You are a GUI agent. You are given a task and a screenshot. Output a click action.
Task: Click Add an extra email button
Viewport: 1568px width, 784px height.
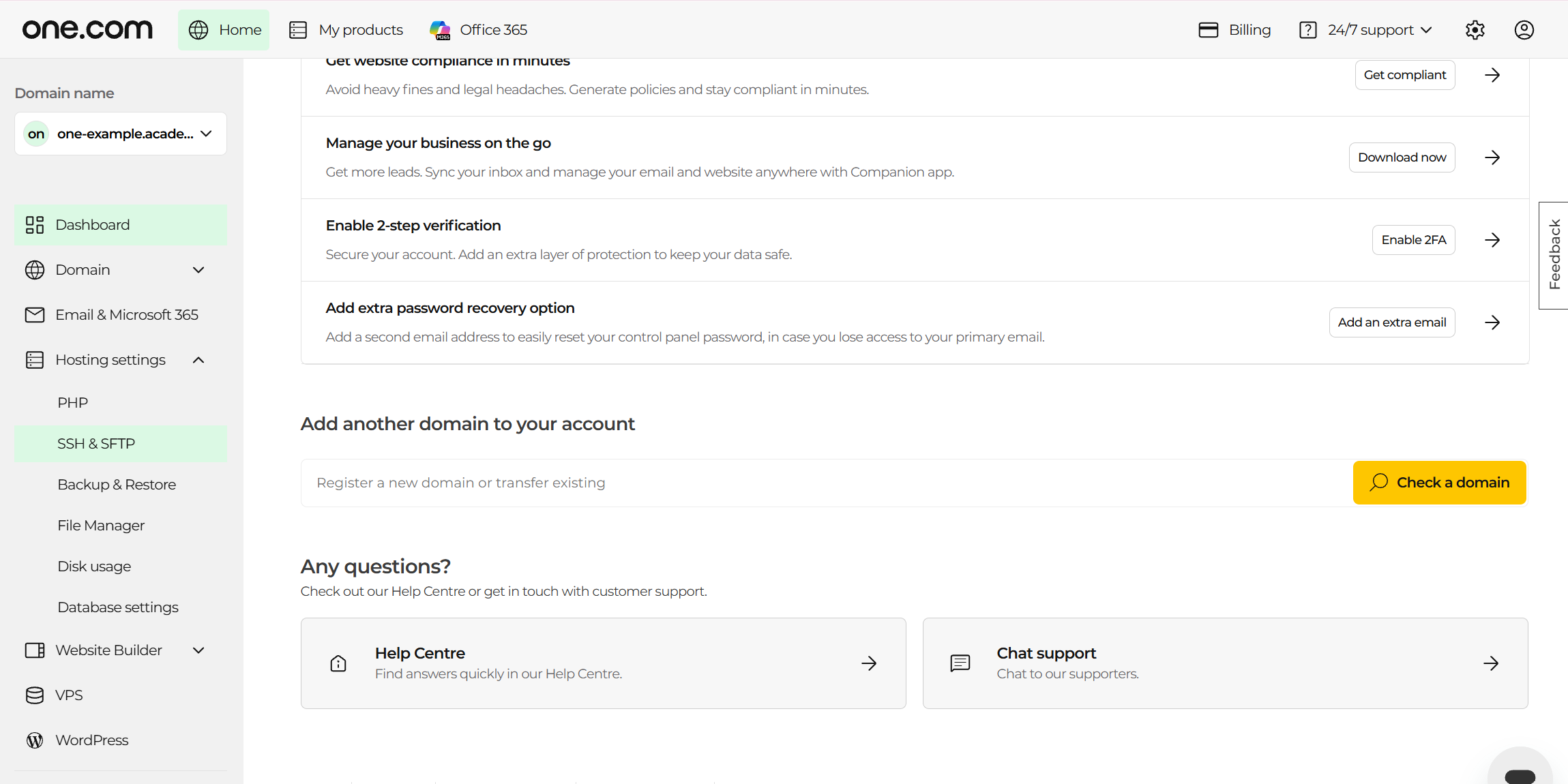click(1391, 322)
